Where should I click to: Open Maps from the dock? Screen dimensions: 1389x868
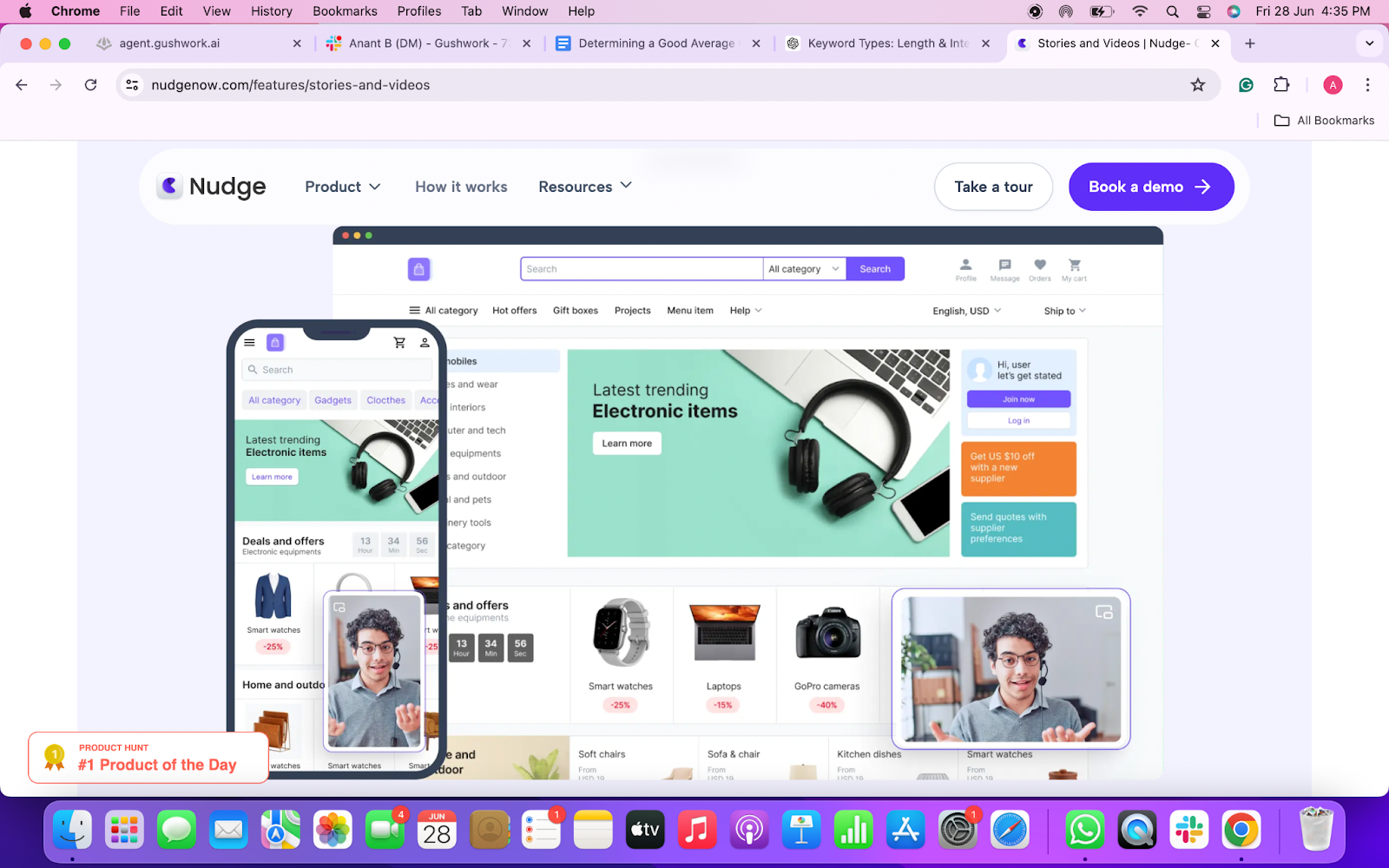(x=280, y=831)
